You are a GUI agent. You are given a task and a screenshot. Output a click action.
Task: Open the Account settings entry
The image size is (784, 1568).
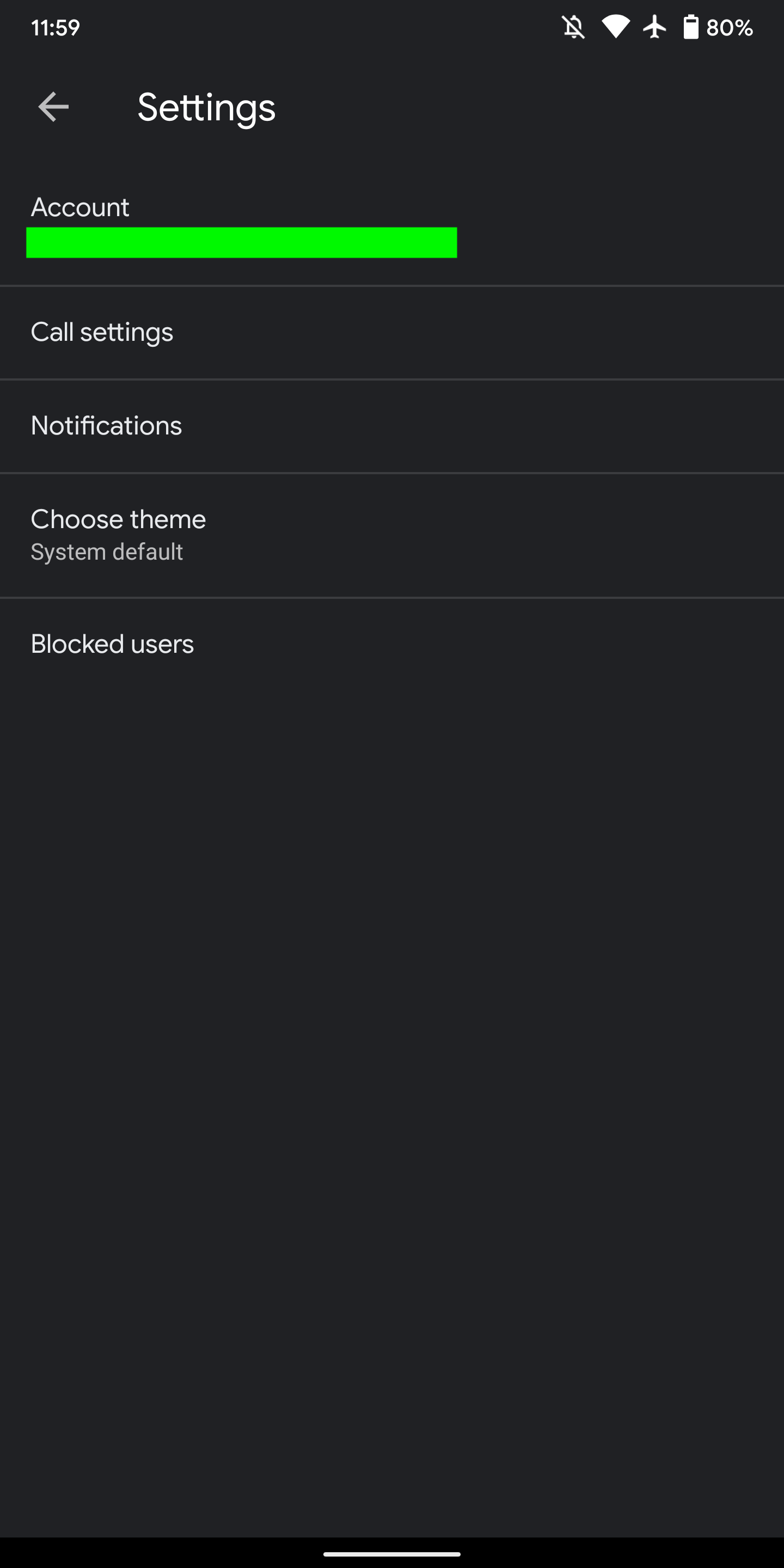pos(392,226)
